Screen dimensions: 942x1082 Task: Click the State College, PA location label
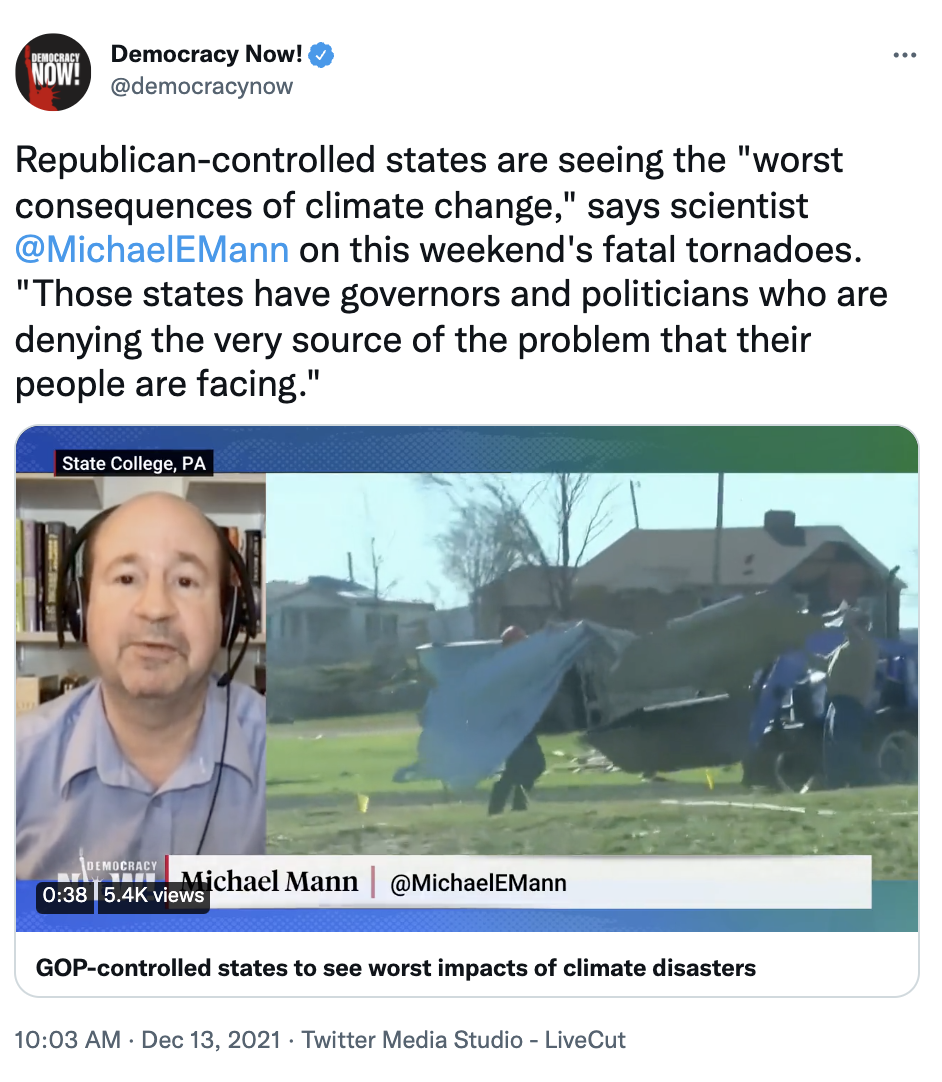(134, 463)
